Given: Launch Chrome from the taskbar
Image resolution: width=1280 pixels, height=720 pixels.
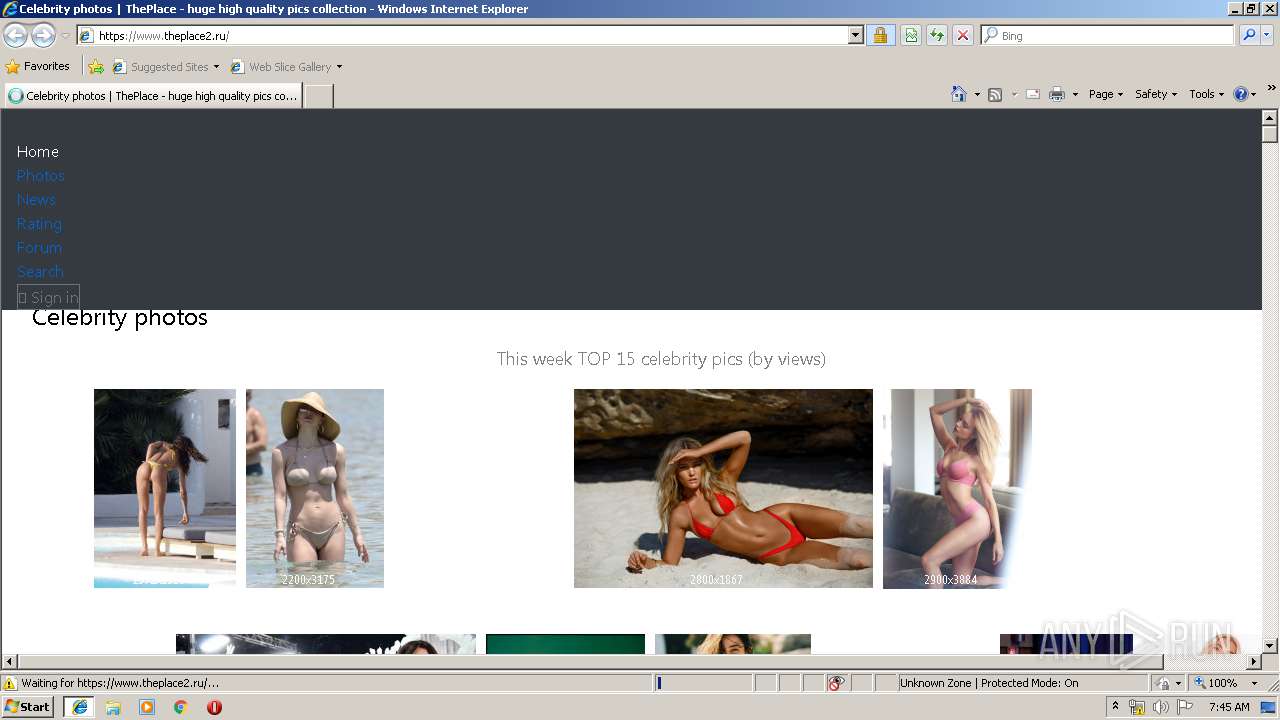Looking at the screenshot, I should (x=181, y=707).
